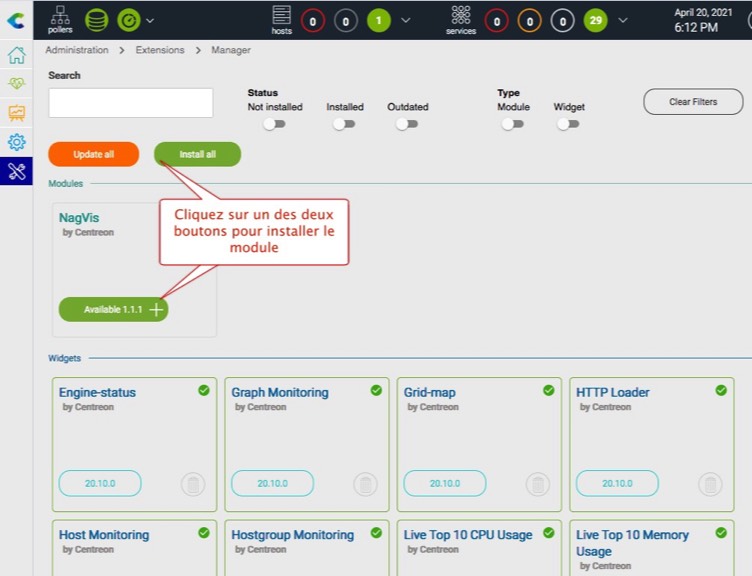Viewport: 752px width, 576px height.
Task: Open the Home sidebar icon
Action: click(16, 55)
